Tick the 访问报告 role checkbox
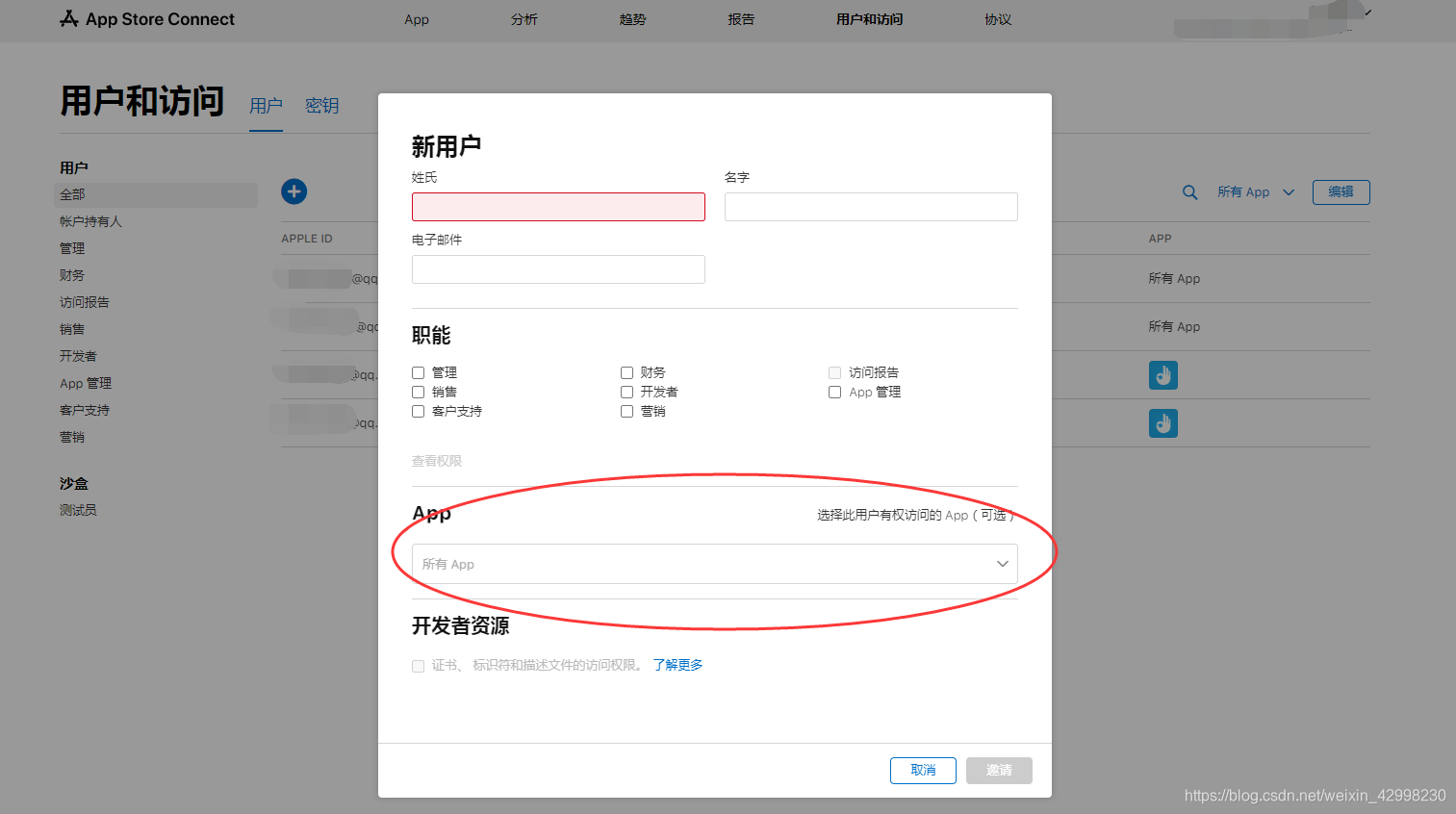Screen dimensions: 1456x814 click(834, 372)
